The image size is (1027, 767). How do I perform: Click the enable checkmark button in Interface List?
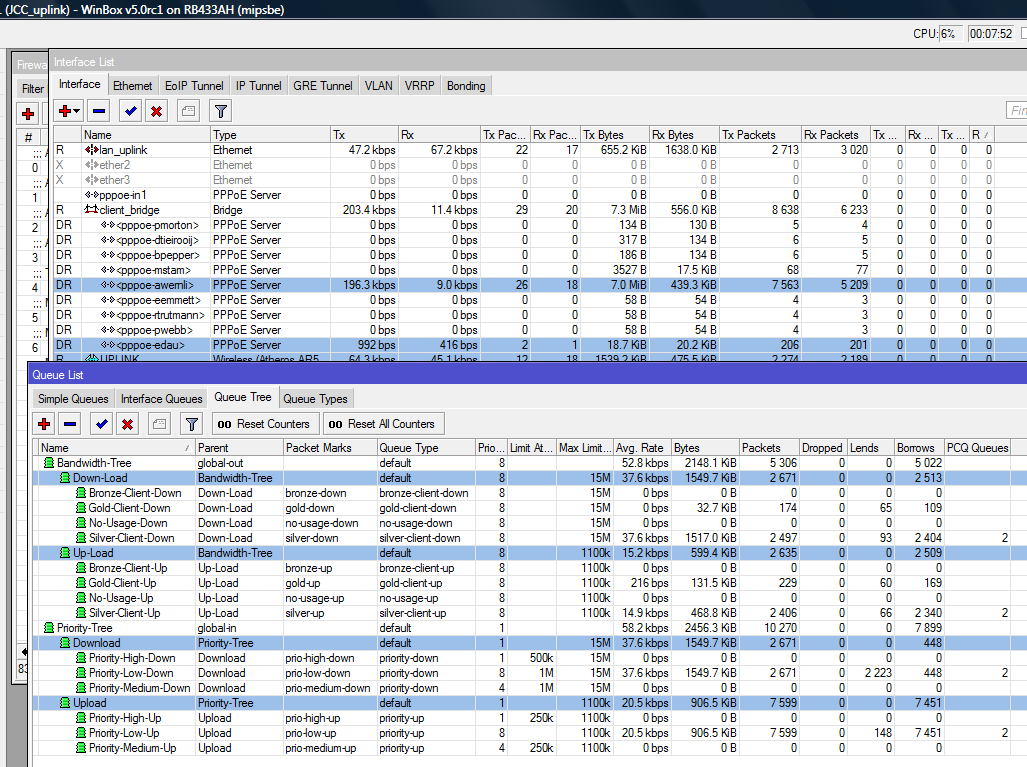click(130, 111)
